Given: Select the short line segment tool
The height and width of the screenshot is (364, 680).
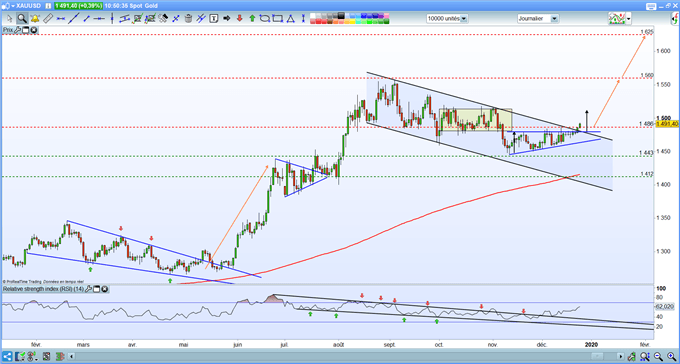Looking at the screenshot, I should [86, 18].
